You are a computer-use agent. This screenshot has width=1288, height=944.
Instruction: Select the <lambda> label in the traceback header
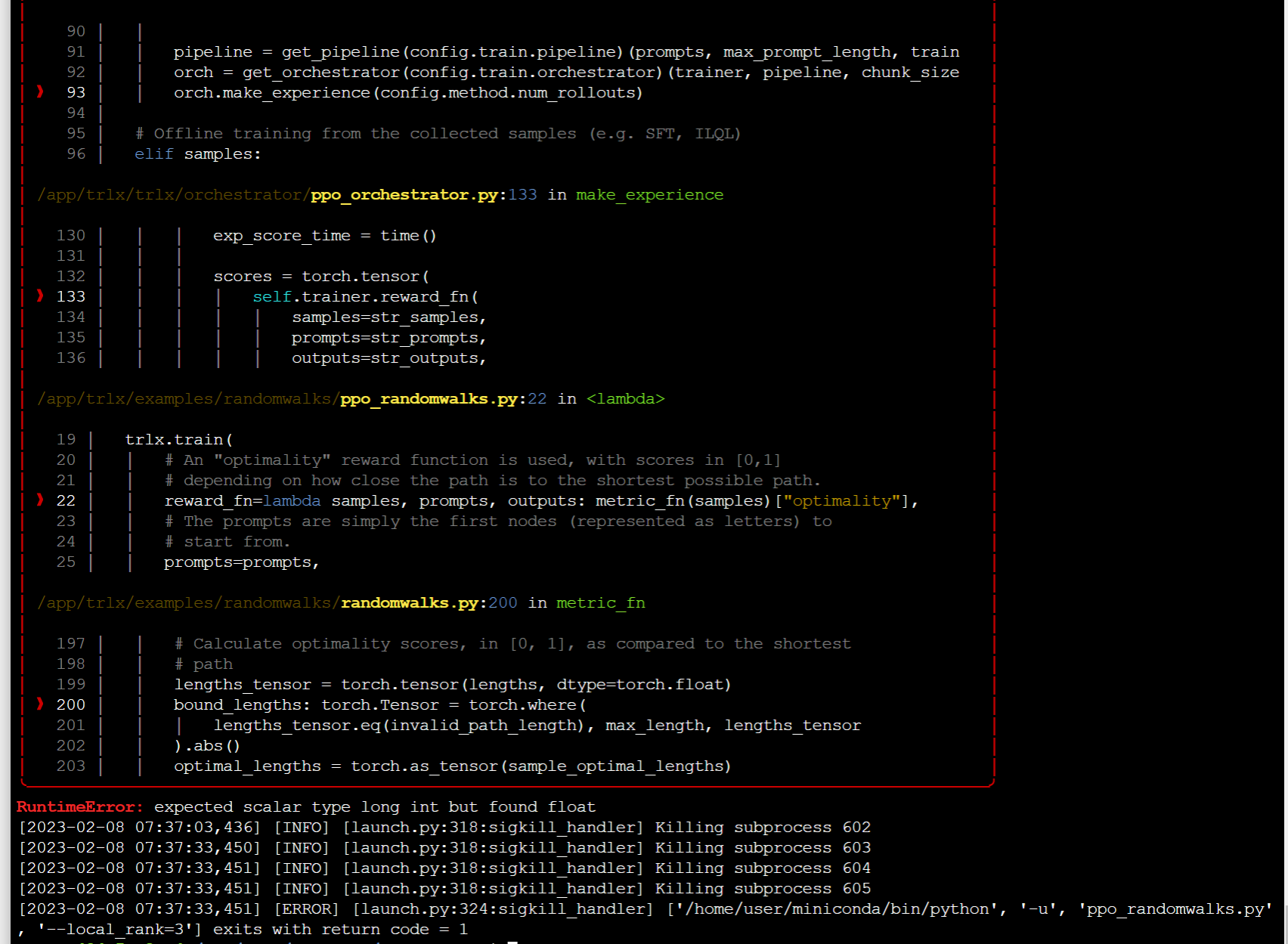click(627, 398)
